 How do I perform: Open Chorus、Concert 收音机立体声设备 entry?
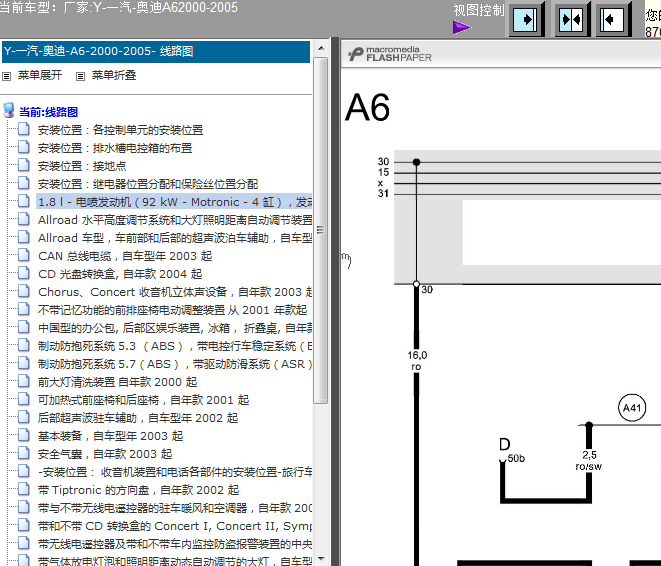click(x=175, y=292)
